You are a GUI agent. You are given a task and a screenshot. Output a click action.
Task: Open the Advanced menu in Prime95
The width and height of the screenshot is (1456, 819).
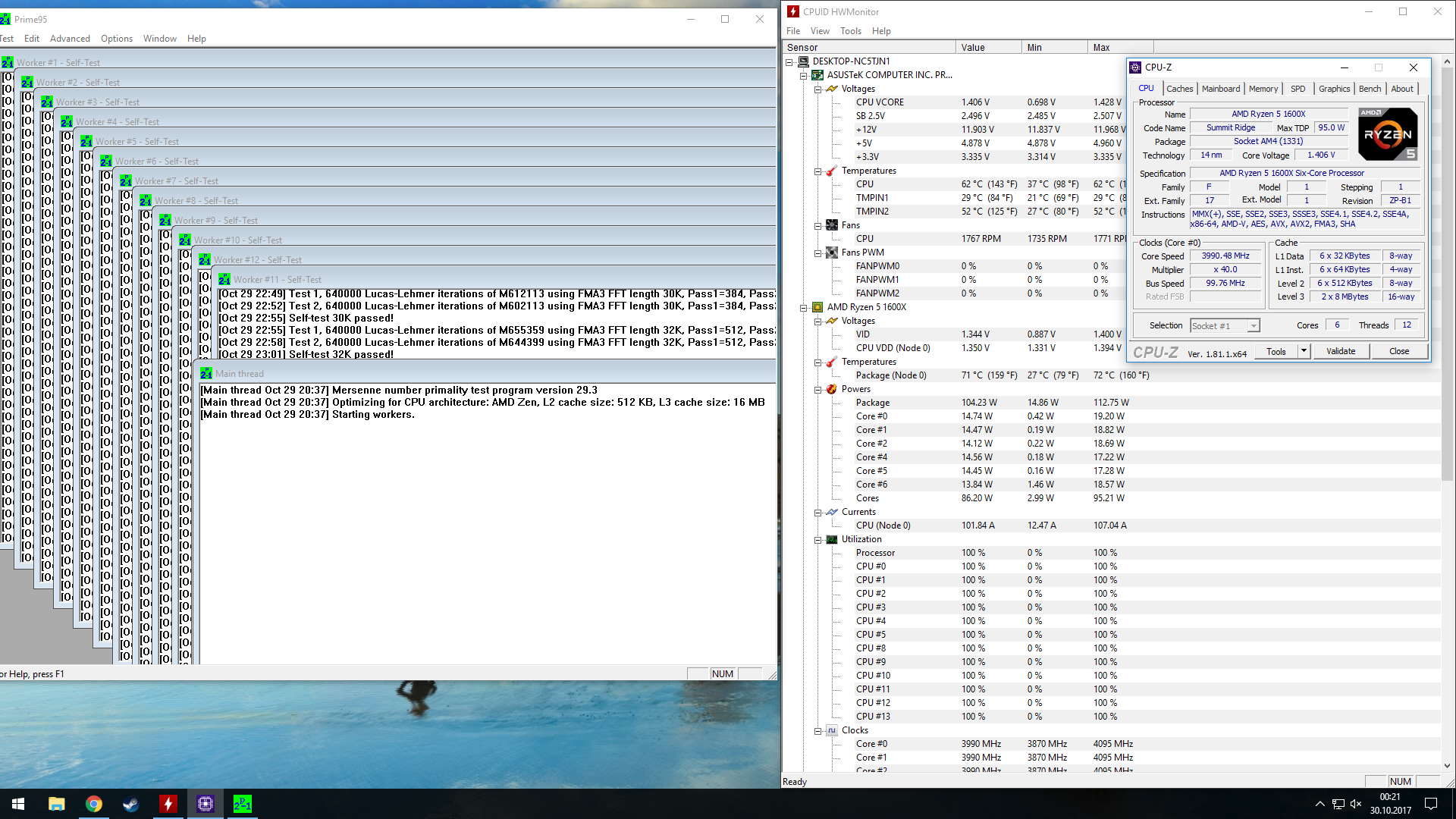pyautogui.click(x=70, y=39)
